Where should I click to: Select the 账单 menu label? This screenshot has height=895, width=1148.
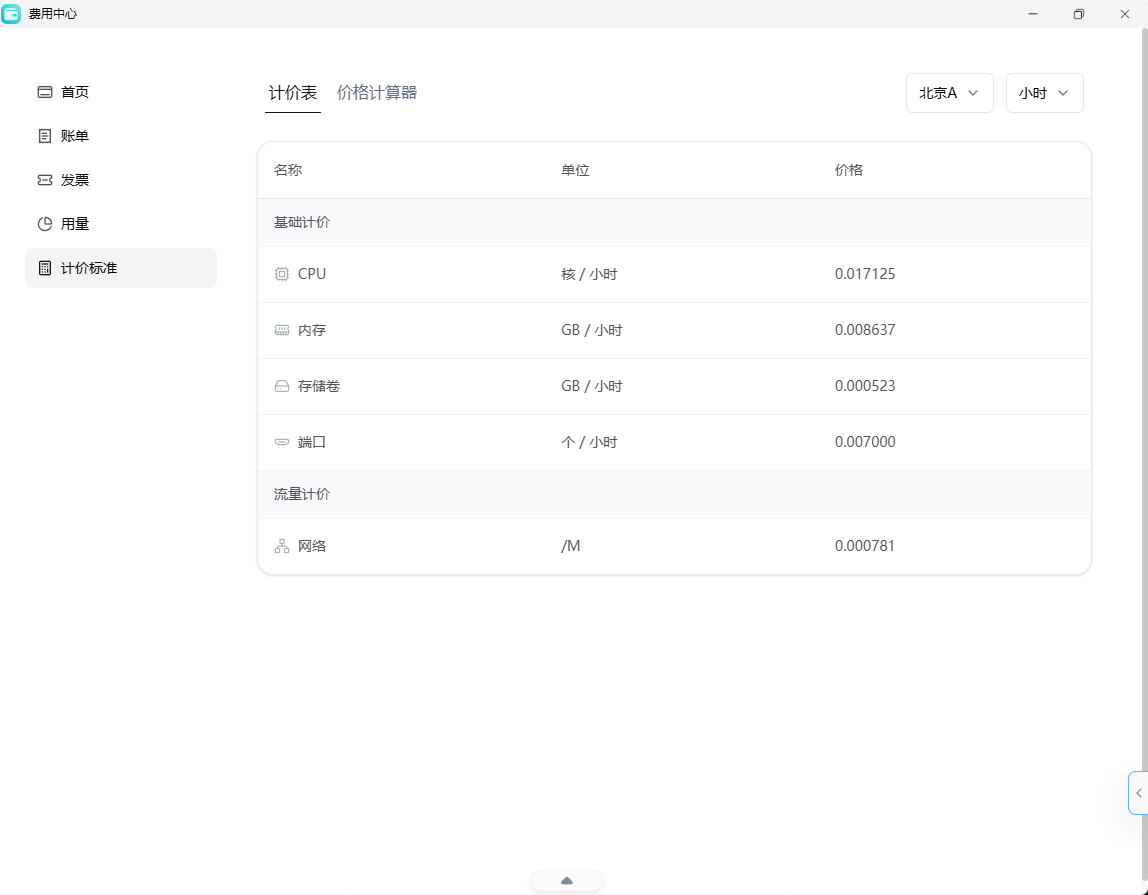tap(75, 136)
